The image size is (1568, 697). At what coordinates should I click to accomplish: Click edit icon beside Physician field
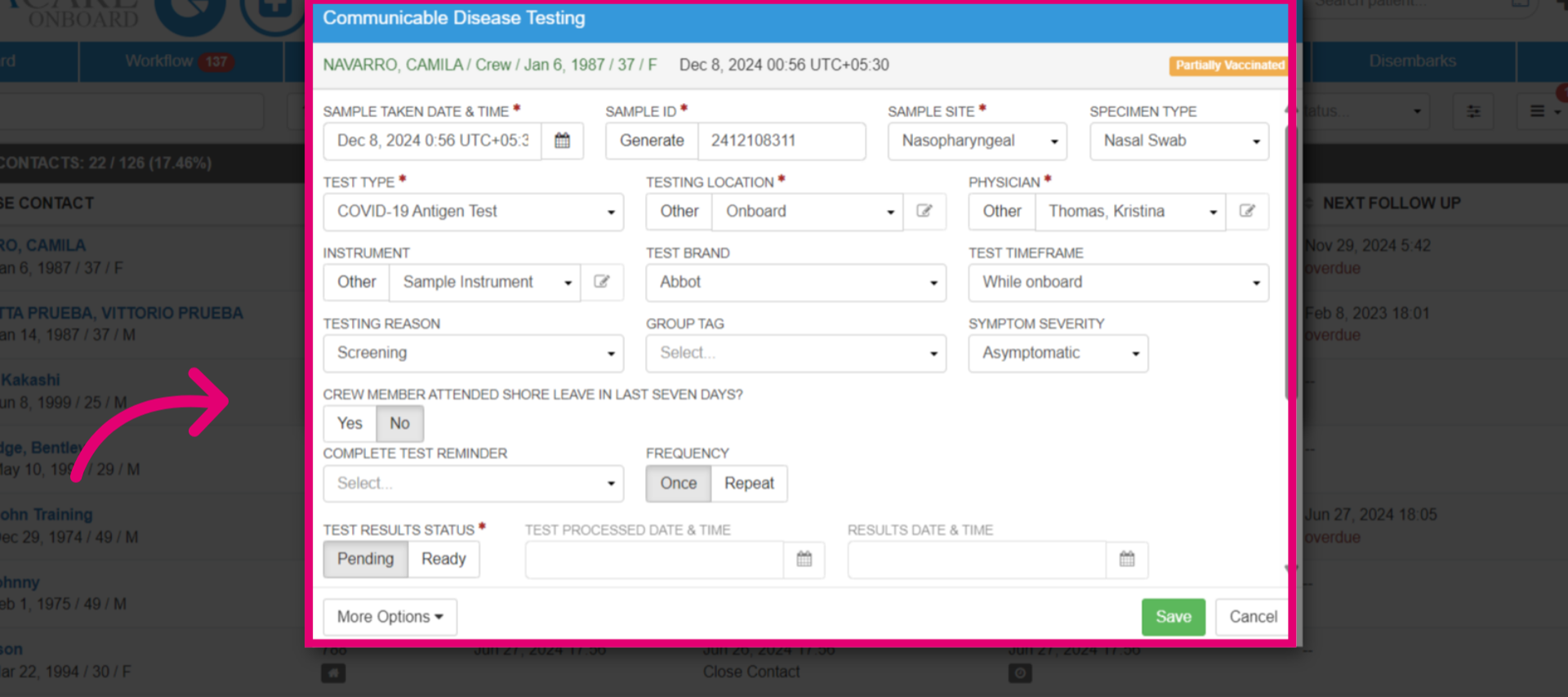1247,211
